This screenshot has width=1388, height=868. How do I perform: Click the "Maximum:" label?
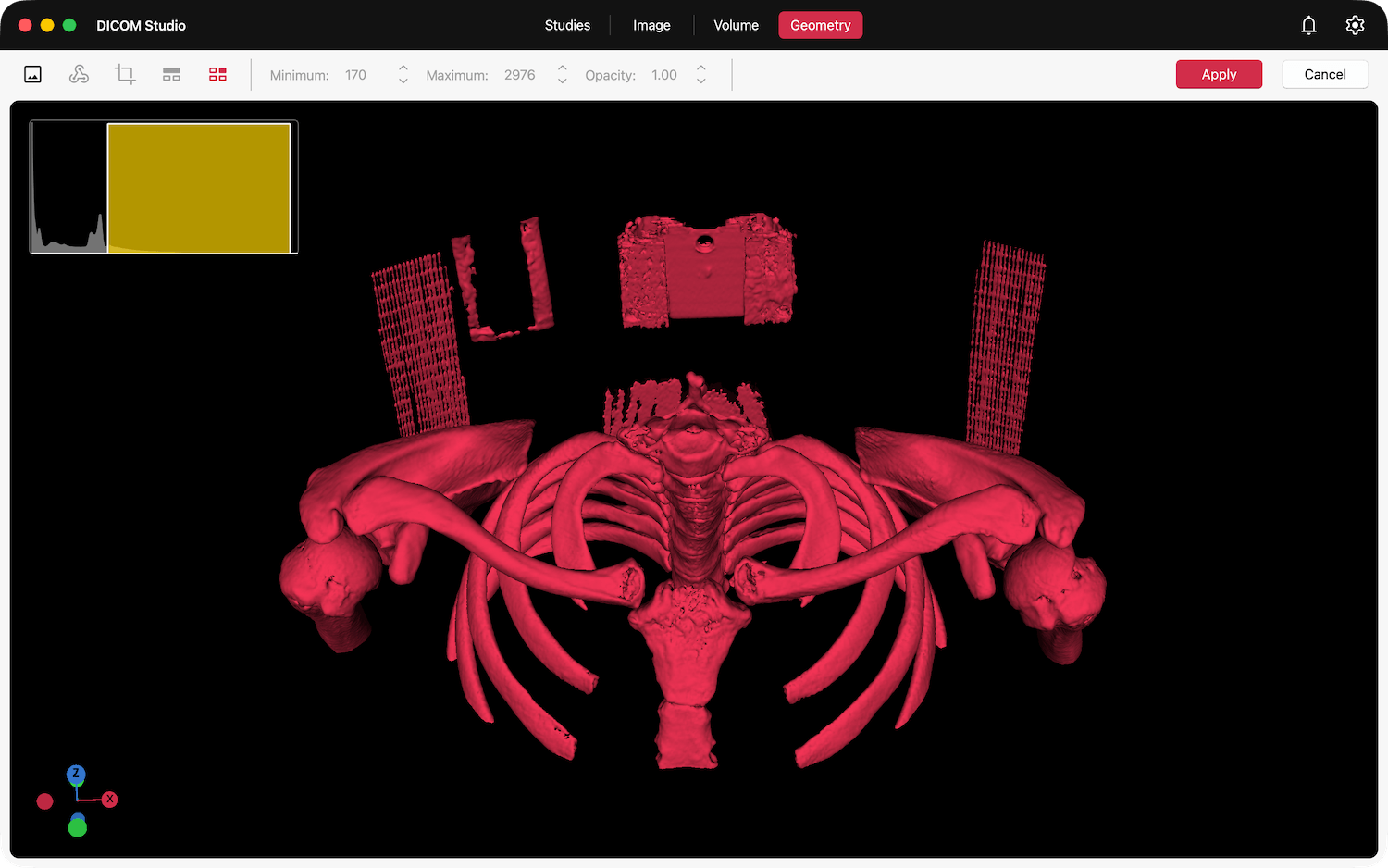457,75
